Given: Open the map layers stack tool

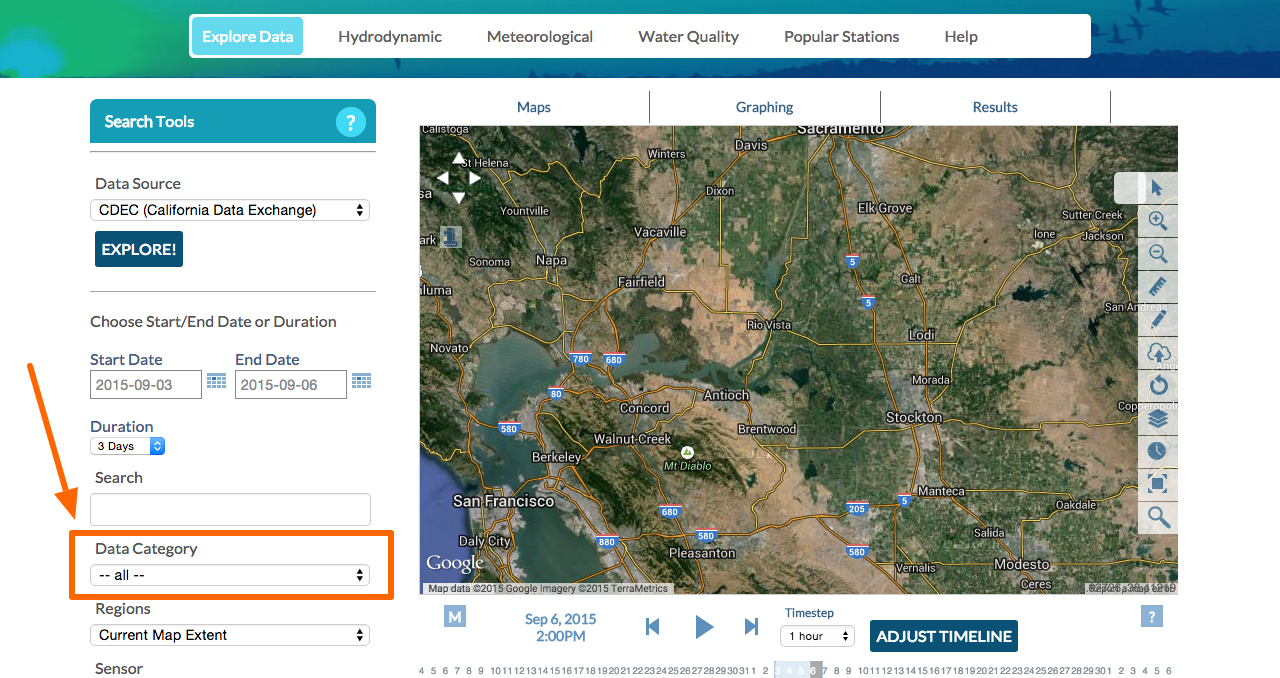Looking at the screenshot, I should [x=1157, y=419].
